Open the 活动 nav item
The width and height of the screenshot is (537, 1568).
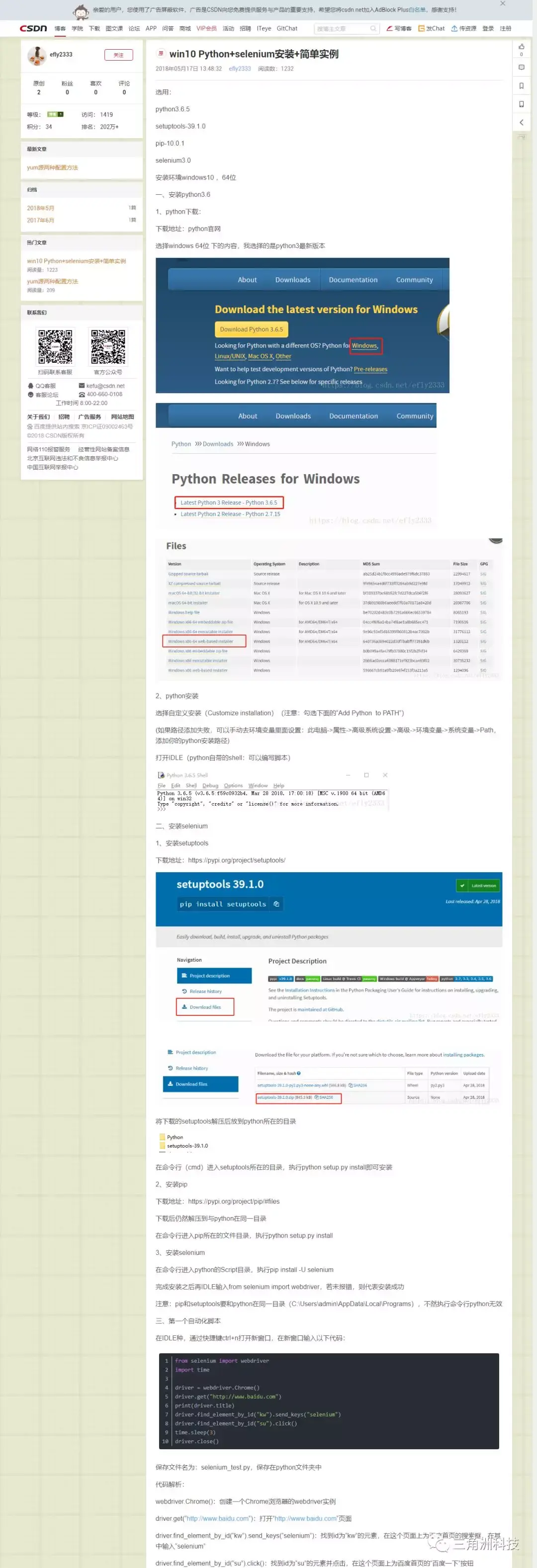pyautogui.click(x=228, y=29)
